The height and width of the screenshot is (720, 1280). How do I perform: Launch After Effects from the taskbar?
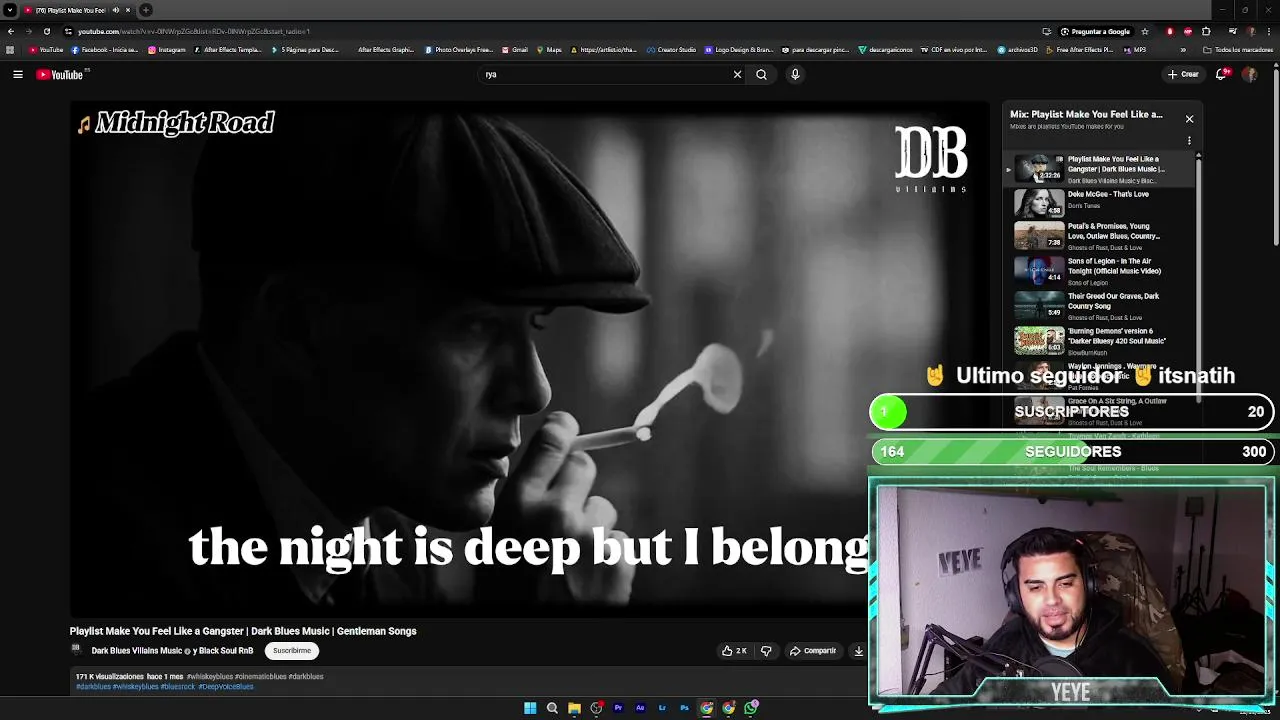[640, 708]
